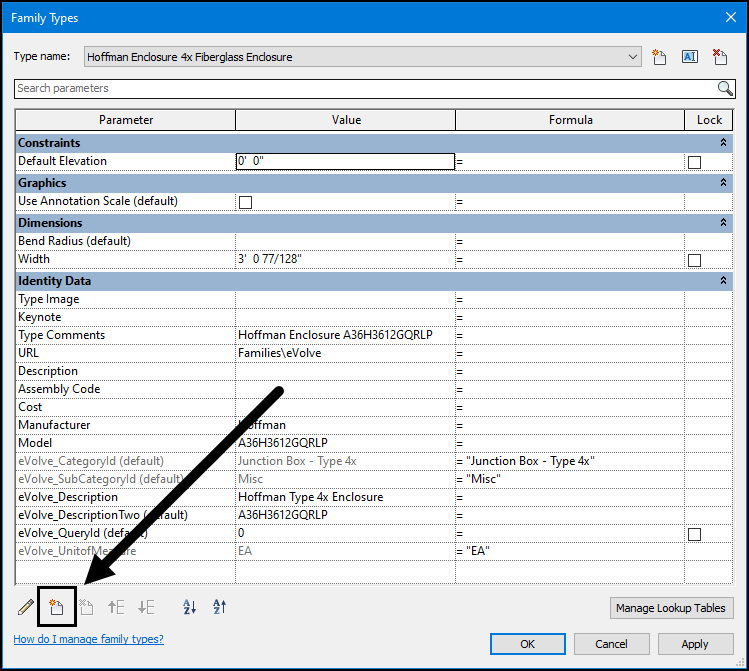Image resolution: width=749 pixels, height=671 pixels.
Task: Click the New Type icon beside type name
Action: pos(659,57)
